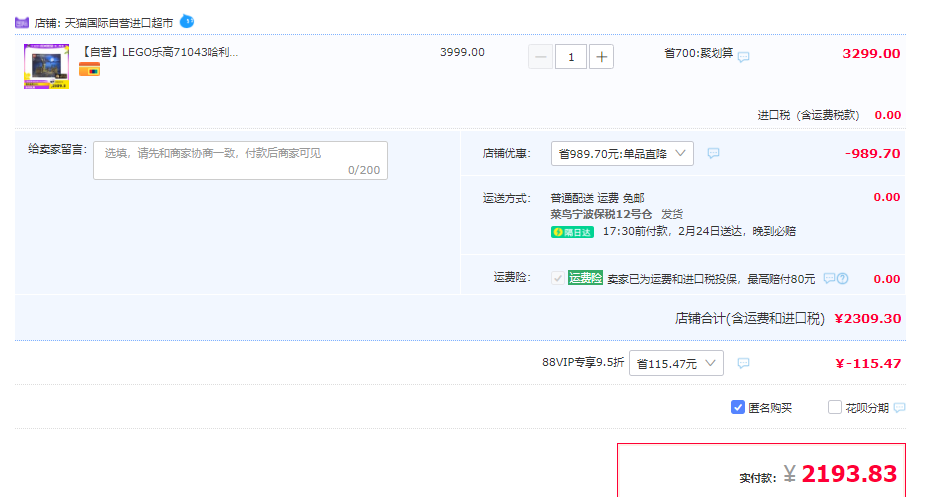Viewport: 935px width, 497px height.
Task: Click the 3999.00 original price
Action: [462, 53]
